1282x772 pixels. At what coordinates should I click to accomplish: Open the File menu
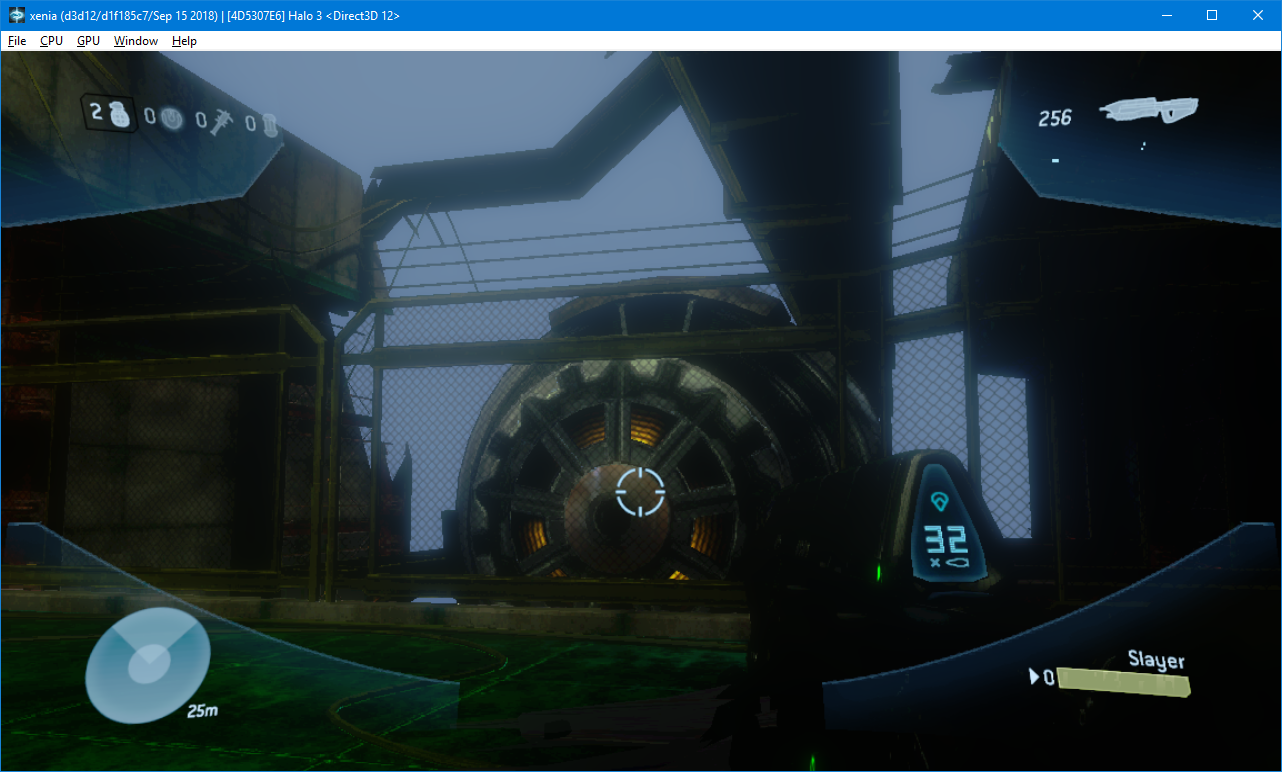(x=17, y=41)
